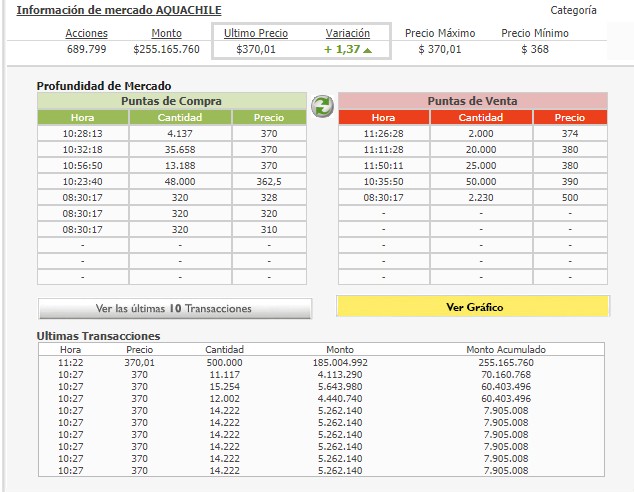The image size is (634, 492).
Task: Click 'Hora' header in Puntas de Compra
Action: (82, 118)
